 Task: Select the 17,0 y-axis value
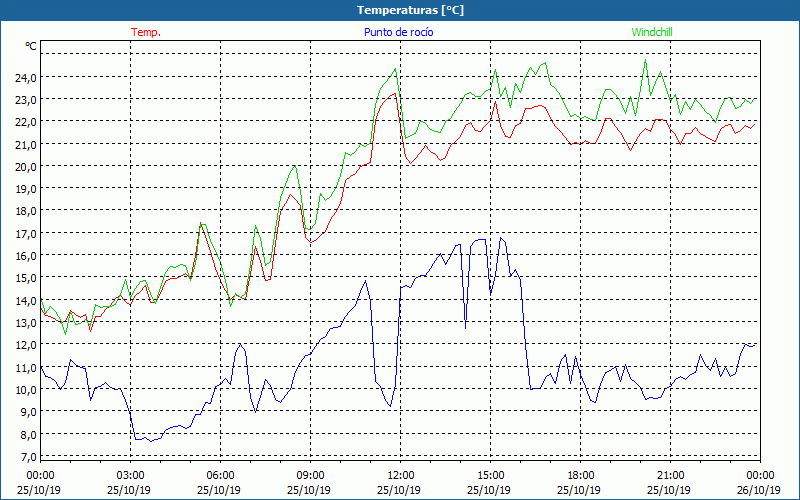pyautogui.click(x=27, y=234)
